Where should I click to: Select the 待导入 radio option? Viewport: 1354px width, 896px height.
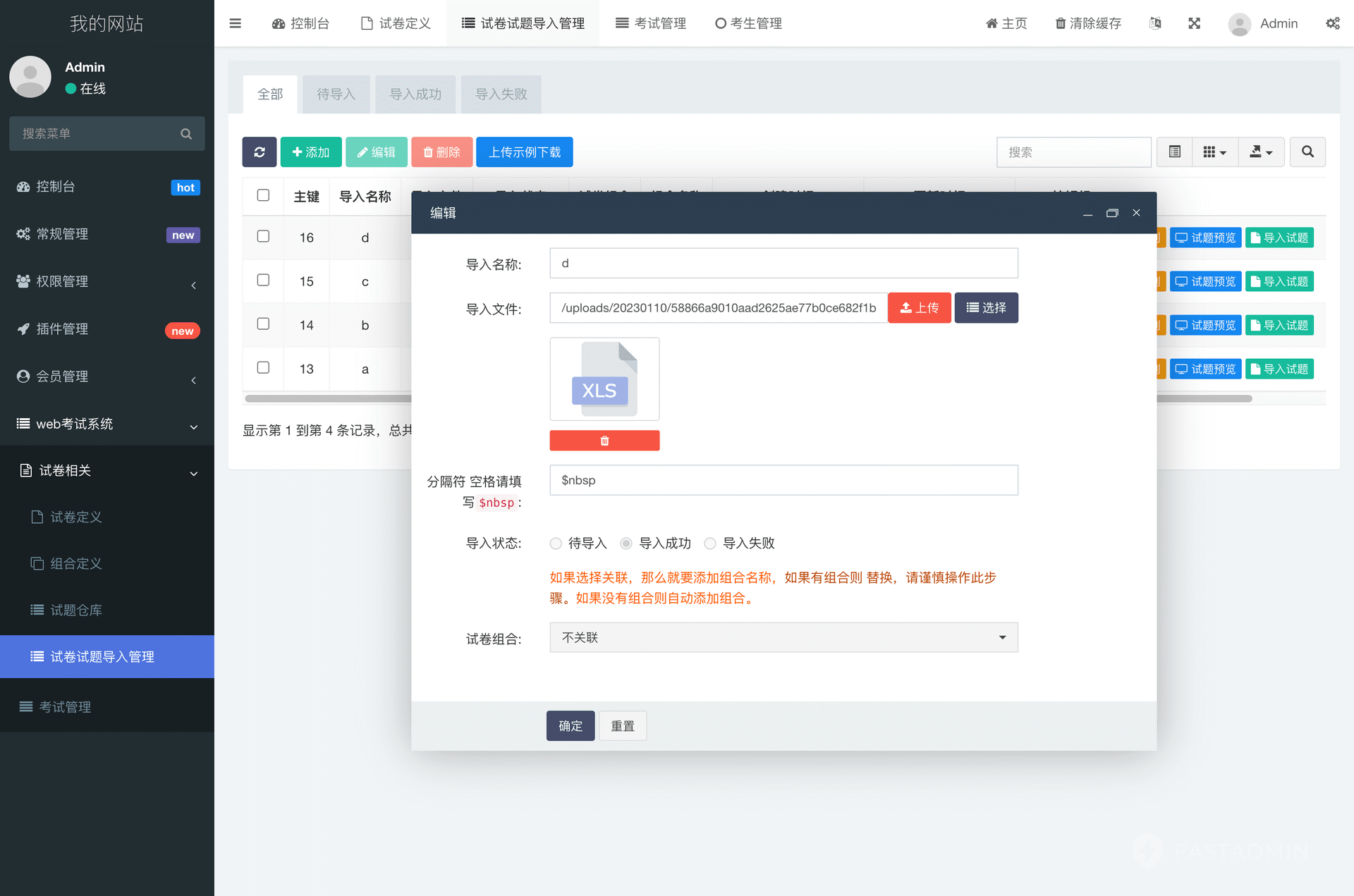(556, 544)
